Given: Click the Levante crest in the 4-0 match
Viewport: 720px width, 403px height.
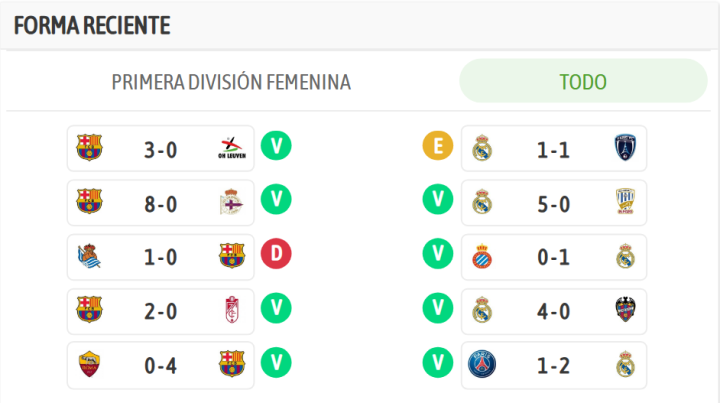Looking at the screenshot, I should click(625, 311).
